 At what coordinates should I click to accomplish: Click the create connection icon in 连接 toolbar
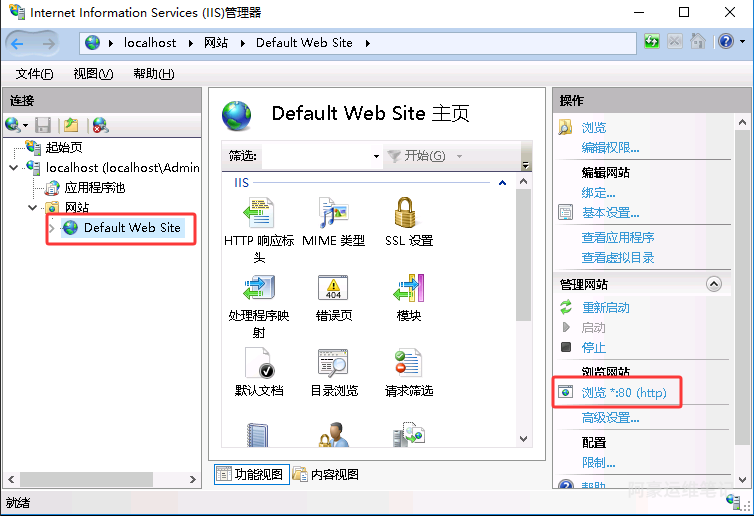pos(13,126)
